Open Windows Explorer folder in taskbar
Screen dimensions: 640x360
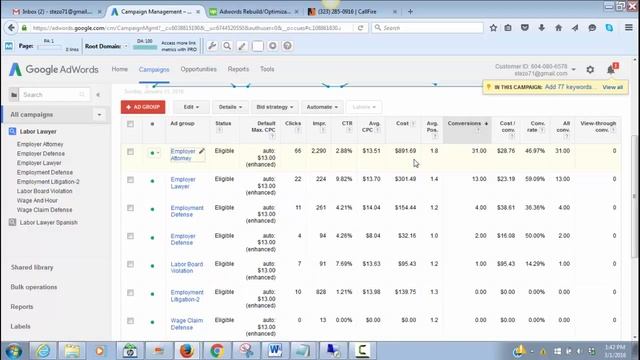(x=72, y=351)
